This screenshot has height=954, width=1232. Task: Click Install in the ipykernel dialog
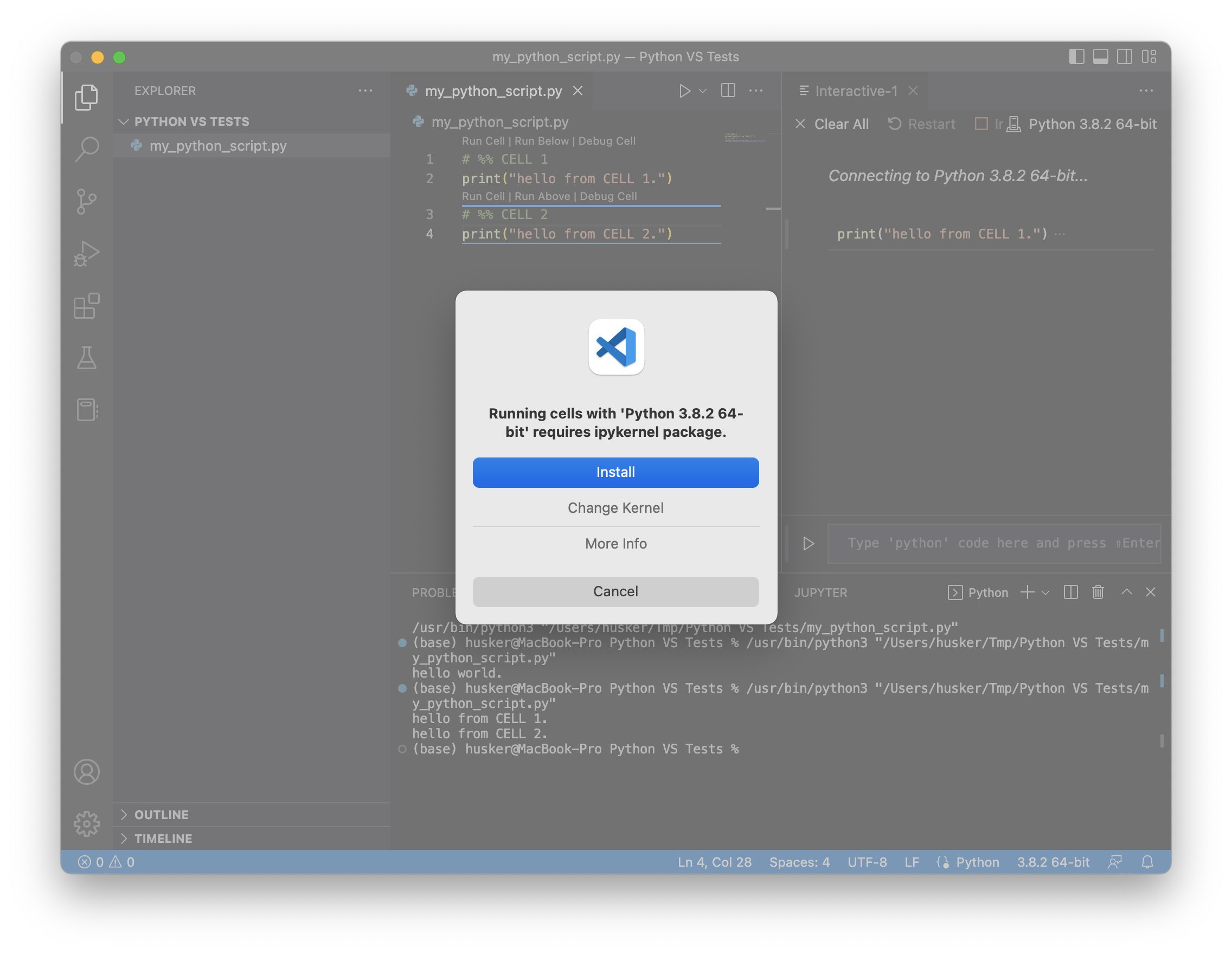[615, 473]
